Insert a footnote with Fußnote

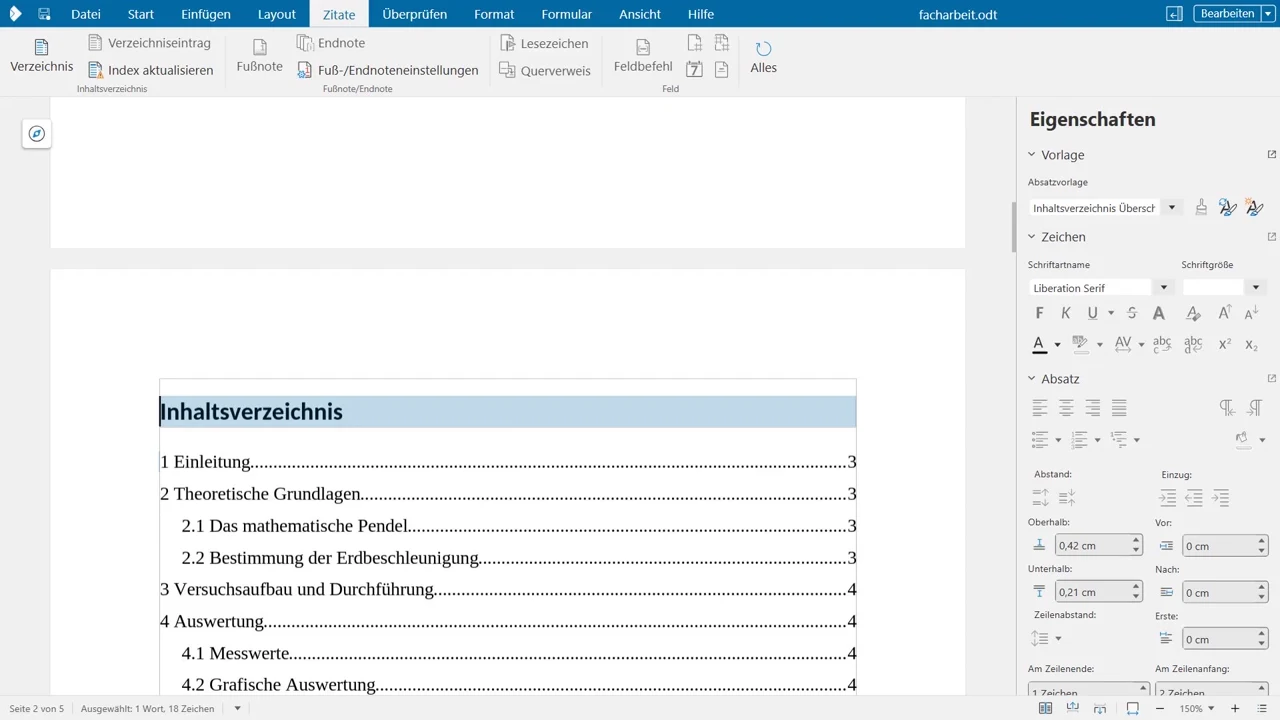pos(259,56)
